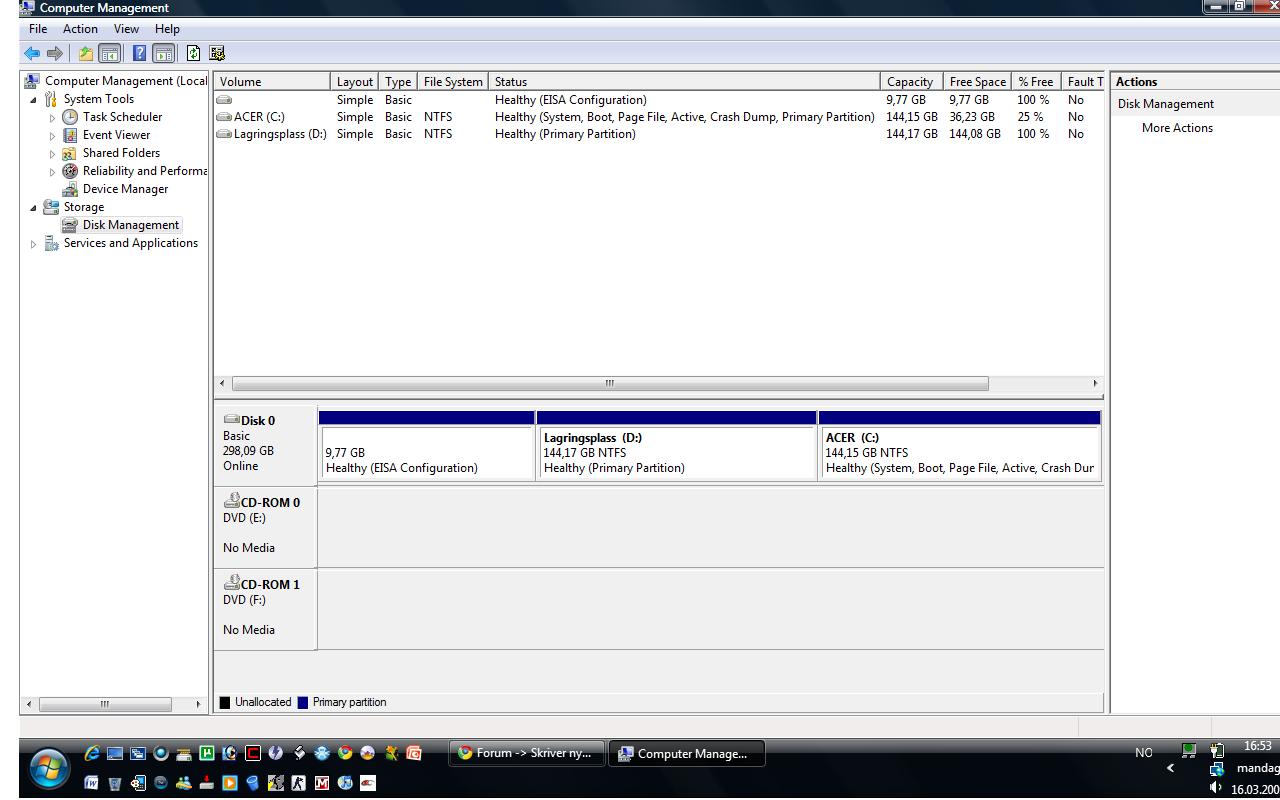Select Disk Management in the tree
The height and width of the screenshot is (800, 1280).
[x=131, y=225]
